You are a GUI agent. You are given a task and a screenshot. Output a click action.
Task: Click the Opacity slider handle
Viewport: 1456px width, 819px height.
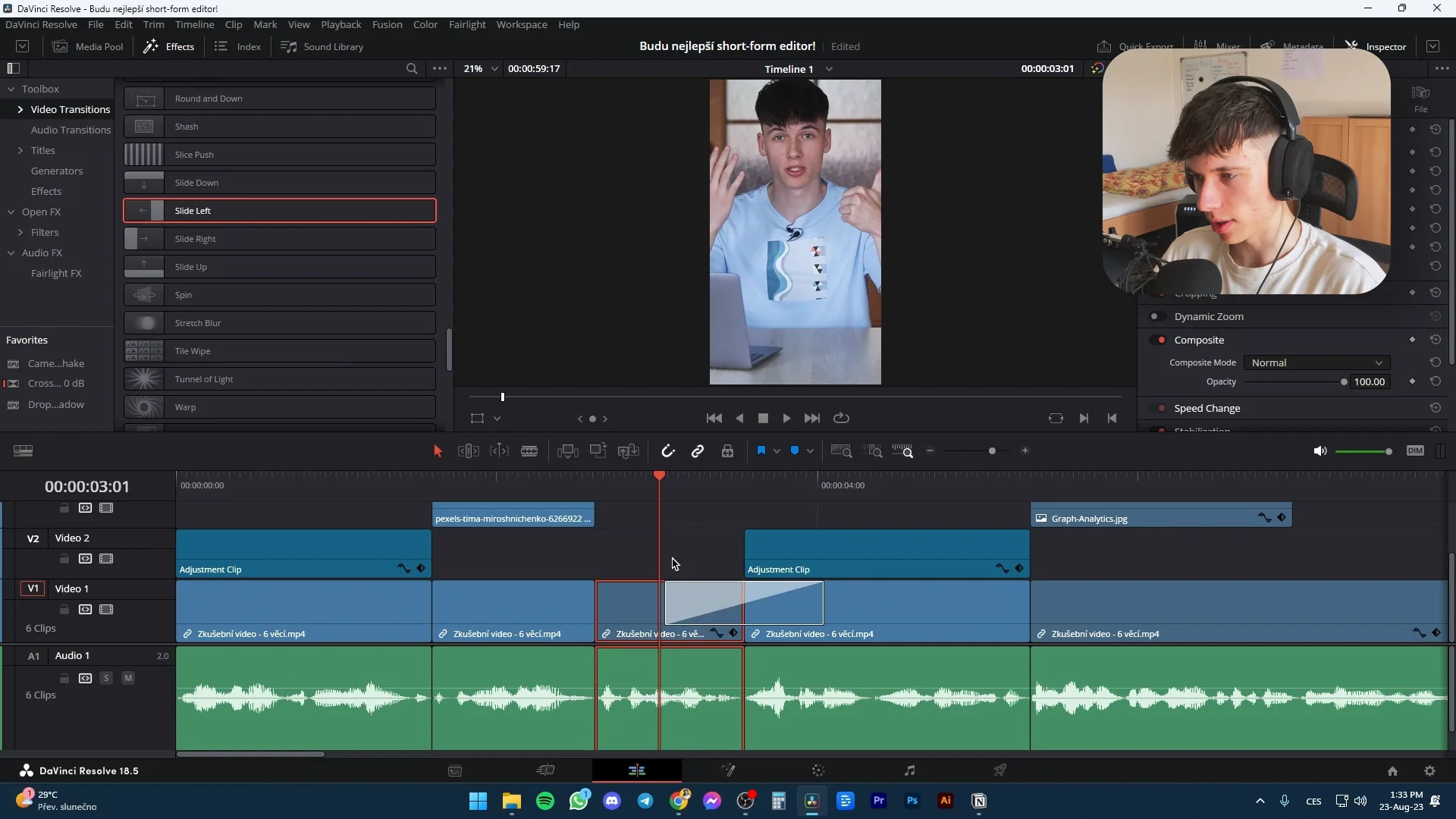click(1344, 382)
